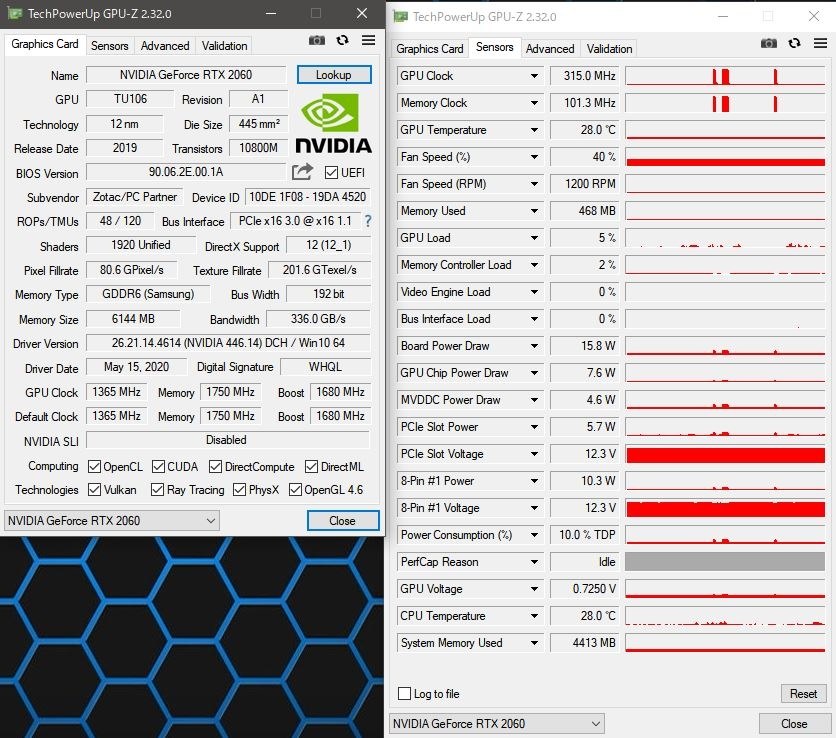
Task: Toggle the OpenGL 4.6 checkbox
Action: pyautogui.click(x=295, y=490)
